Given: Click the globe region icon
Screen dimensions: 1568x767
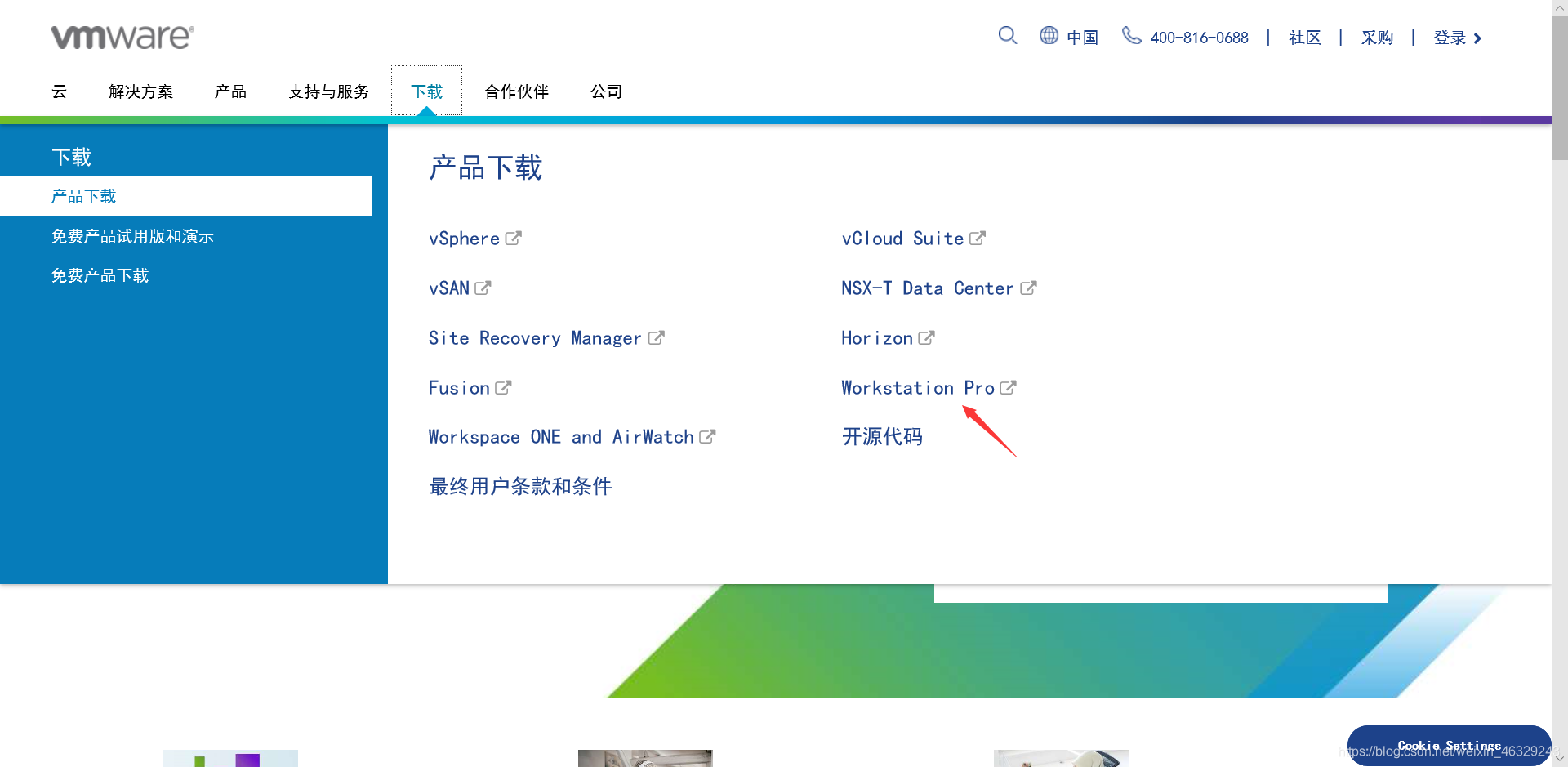Looking at the screenshot, I should click(1049, 35).
